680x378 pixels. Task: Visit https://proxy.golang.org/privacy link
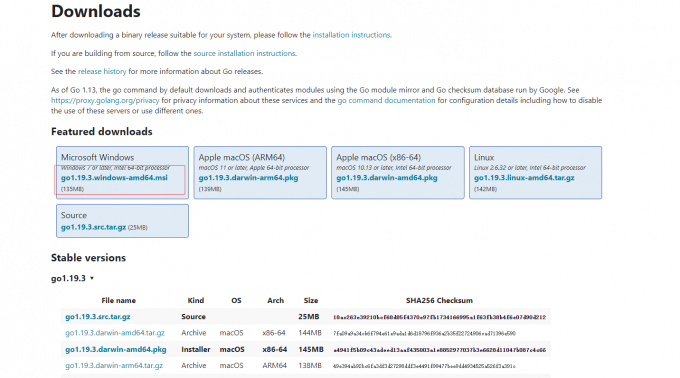(105, 101)
